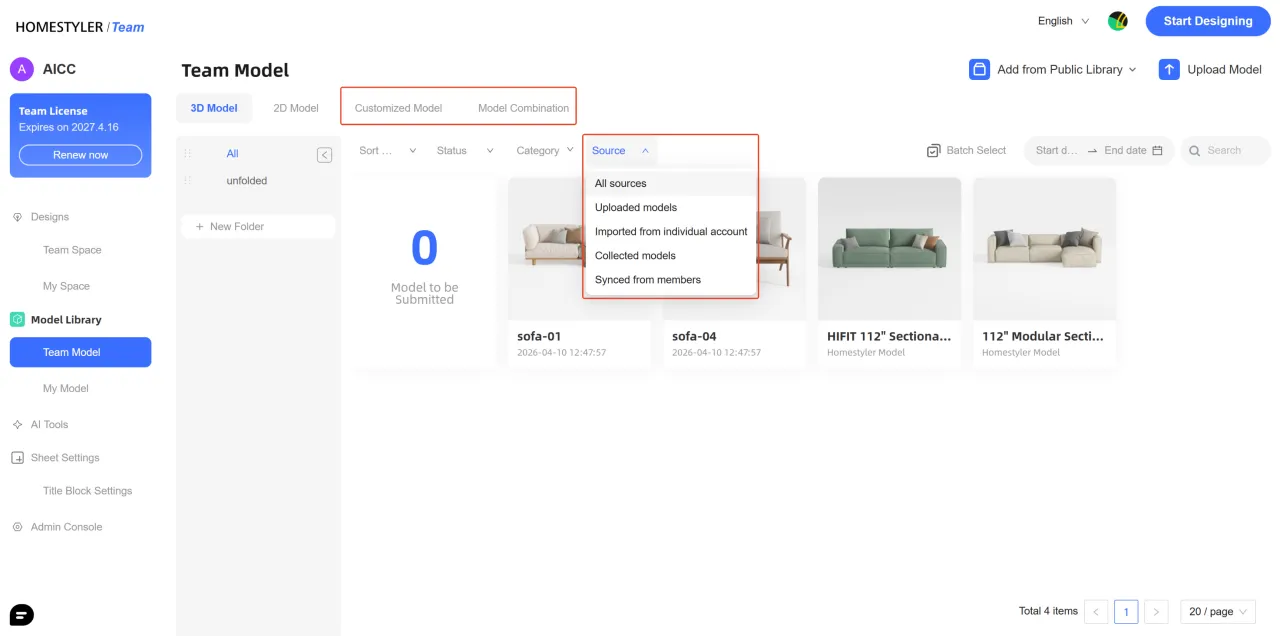Image resolution: width=1280 pixels, height=636 pixels.
Task: Enable Batch Select mode
Action: tap(966, 150)
